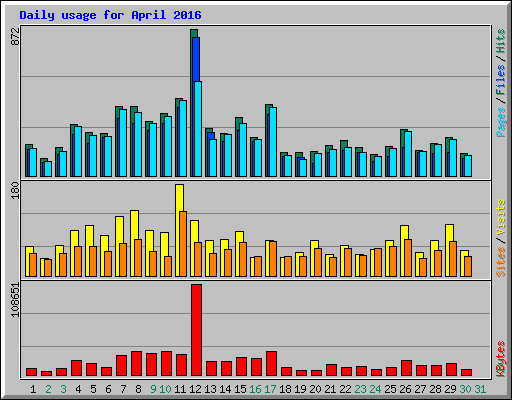Click day label '14' on the x-axis
512x400 pixels.
[x=225, y=389]
